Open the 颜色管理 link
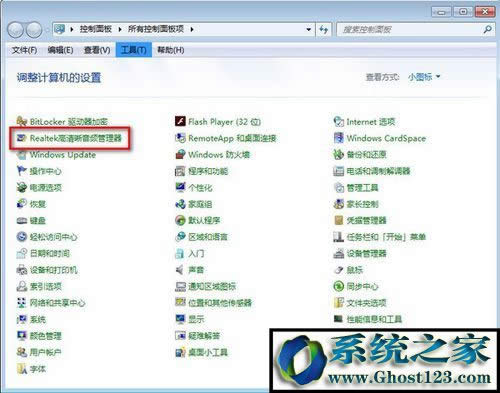The height and width of the screenshot is (393, 500). point(46,336)
